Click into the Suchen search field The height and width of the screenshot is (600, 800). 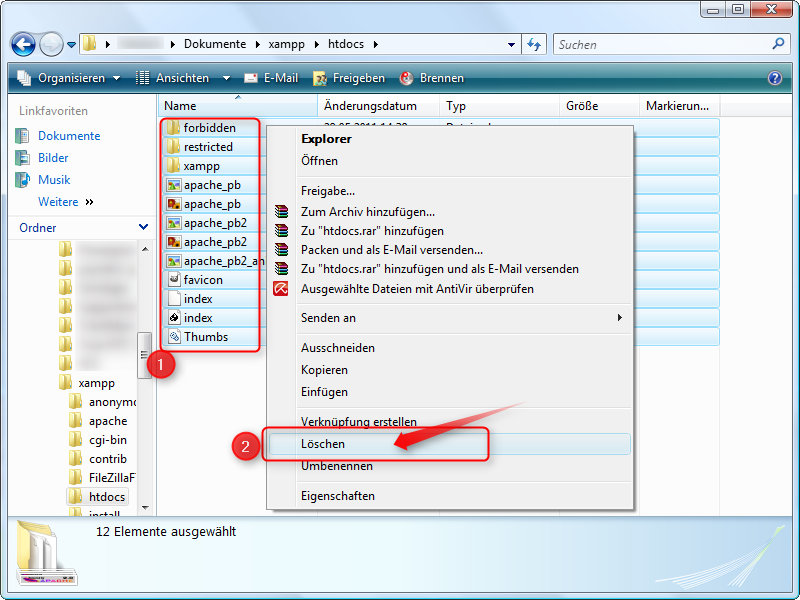[663, 44]
